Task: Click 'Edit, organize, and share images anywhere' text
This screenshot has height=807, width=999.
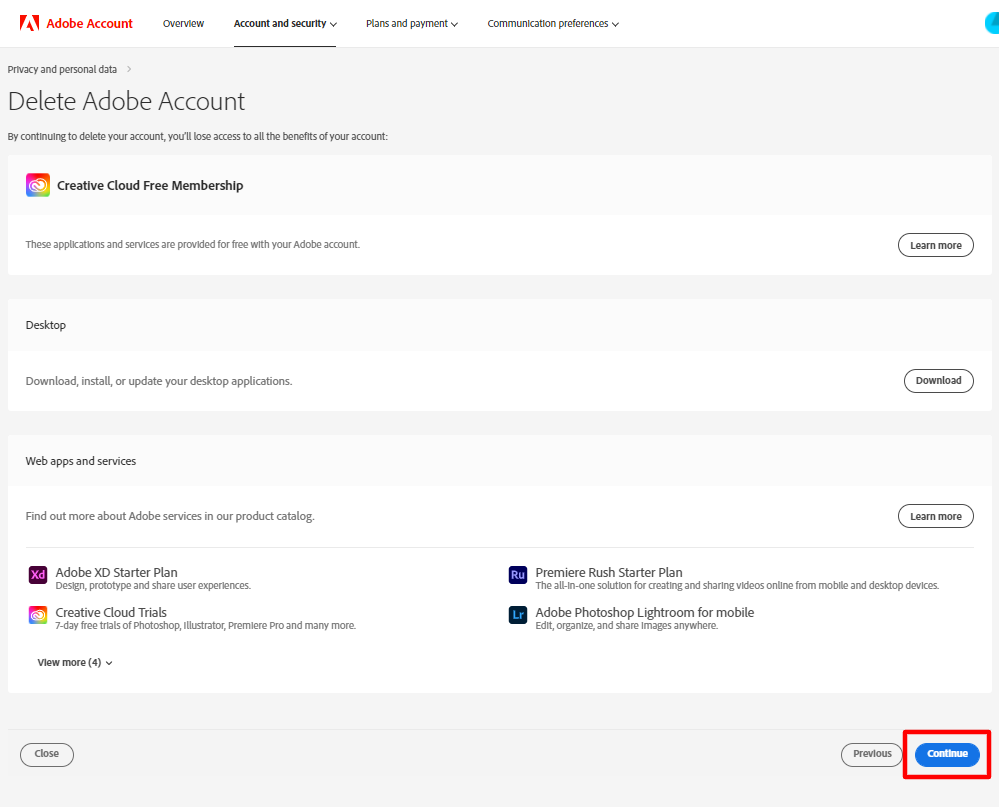Action: pyautogui.click(x=626, y=625)
